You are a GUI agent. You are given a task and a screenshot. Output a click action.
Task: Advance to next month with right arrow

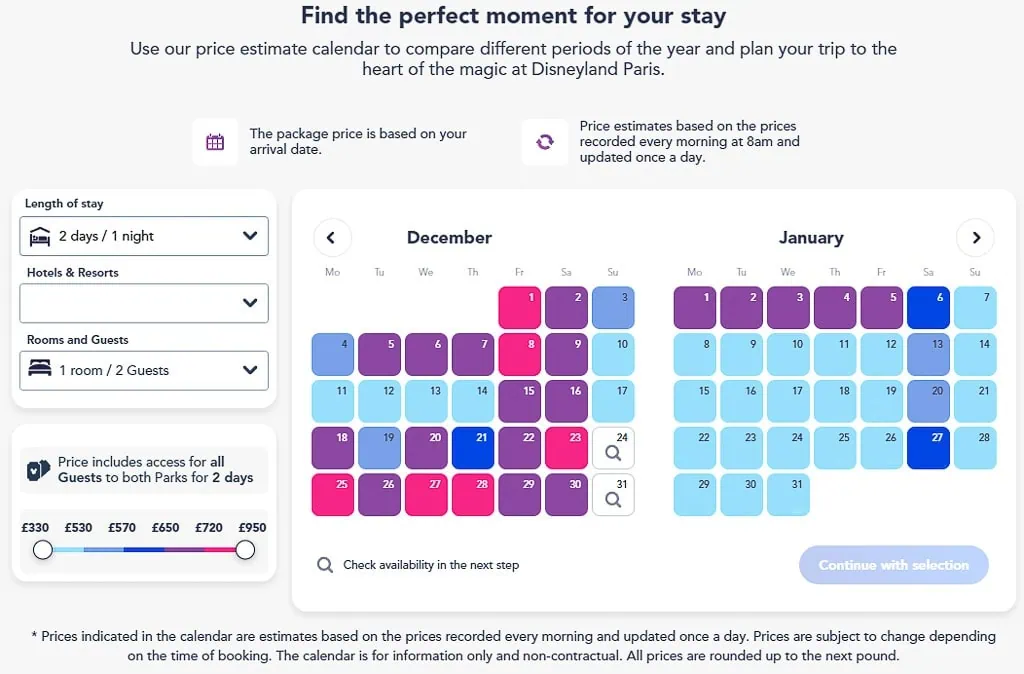pos(975,238)
